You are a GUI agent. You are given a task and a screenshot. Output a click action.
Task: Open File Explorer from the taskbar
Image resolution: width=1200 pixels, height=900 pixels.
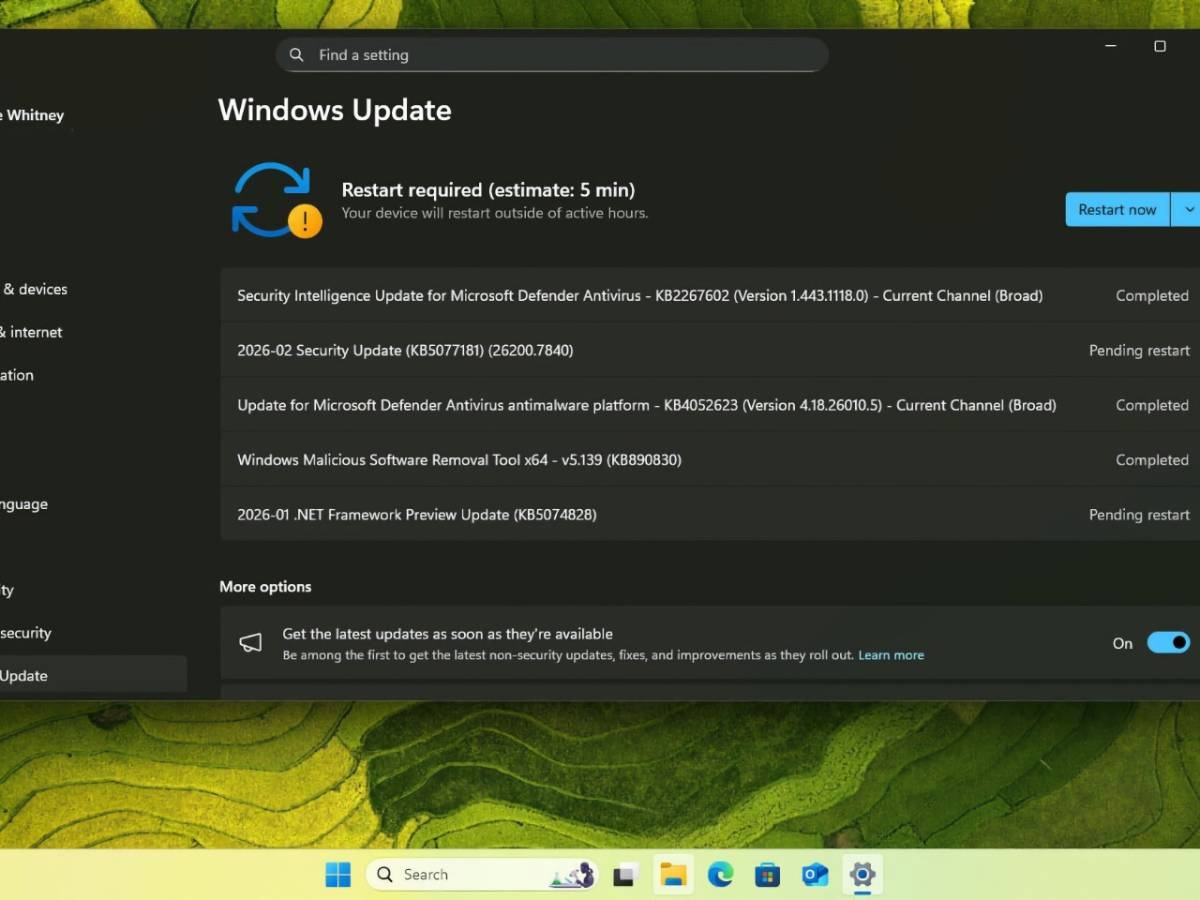(673, 875)
